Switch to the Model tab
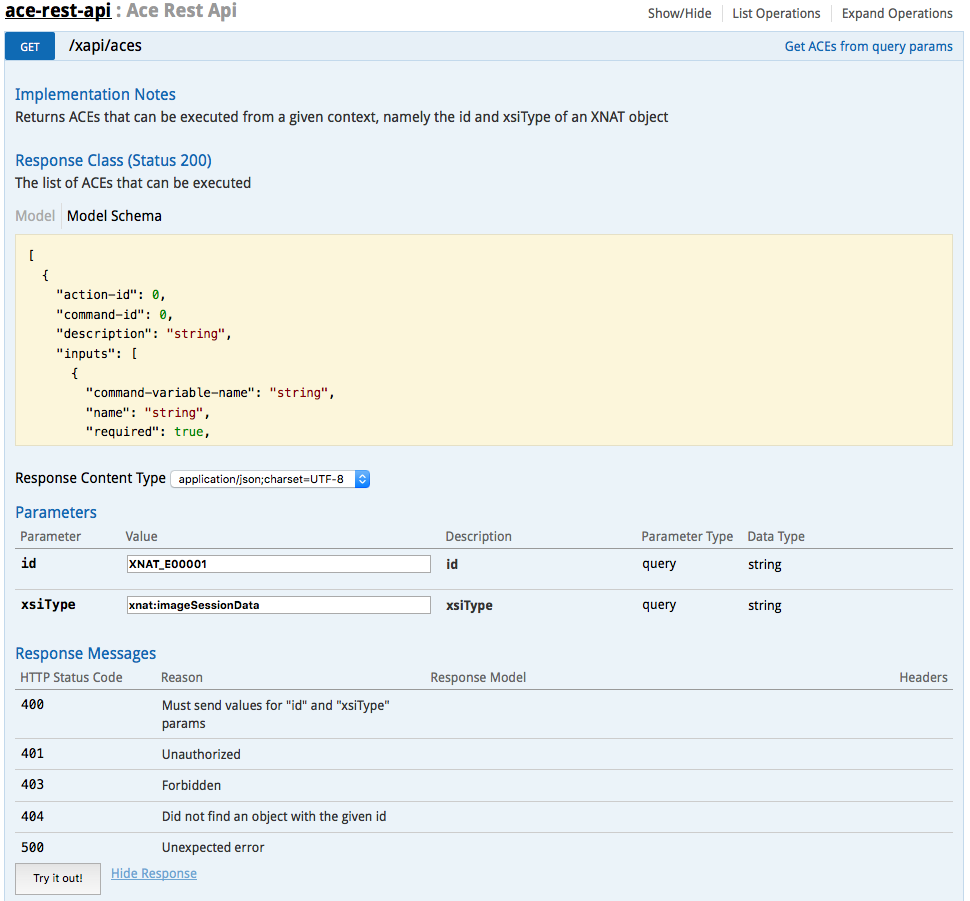Screen dimensions: 970x901 pos(35,216)
